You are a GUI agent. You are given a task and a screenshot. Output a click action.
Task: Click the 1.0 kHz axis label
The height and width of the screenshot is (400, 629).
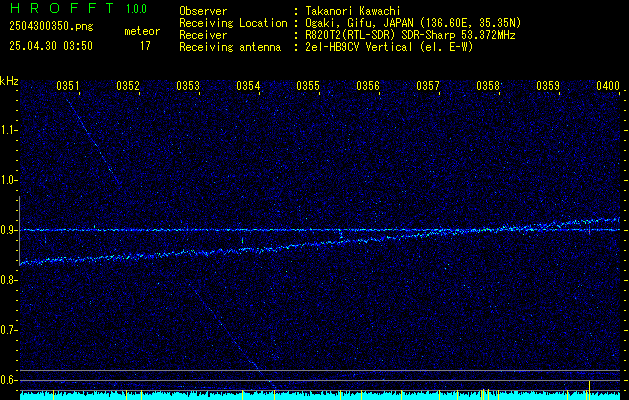(x=8, y=180)
